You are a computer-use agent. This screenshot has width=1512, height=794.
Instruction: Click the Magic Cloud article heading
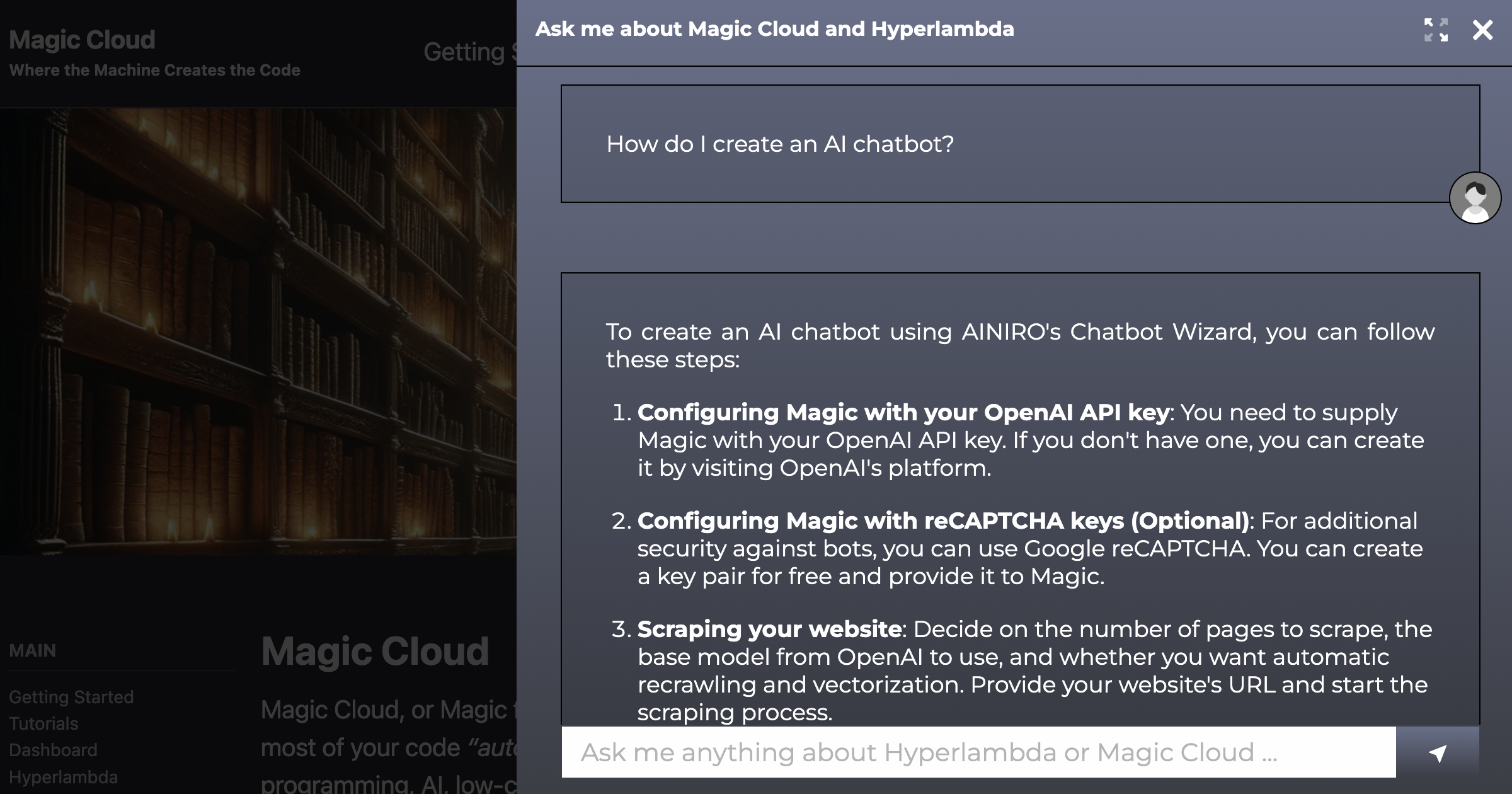[375, 651]
